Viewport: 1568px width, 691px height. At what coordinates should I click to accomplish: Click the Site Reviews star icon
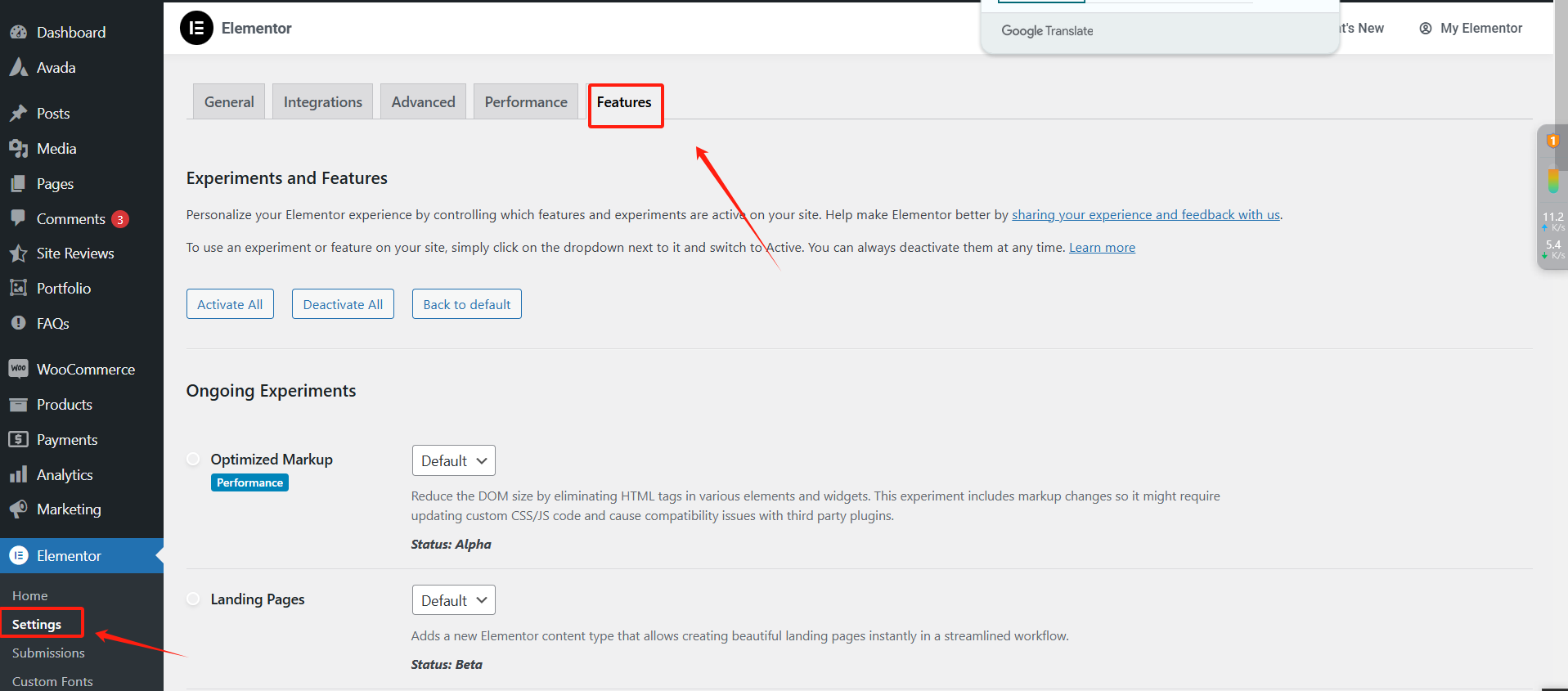point(18,254)
